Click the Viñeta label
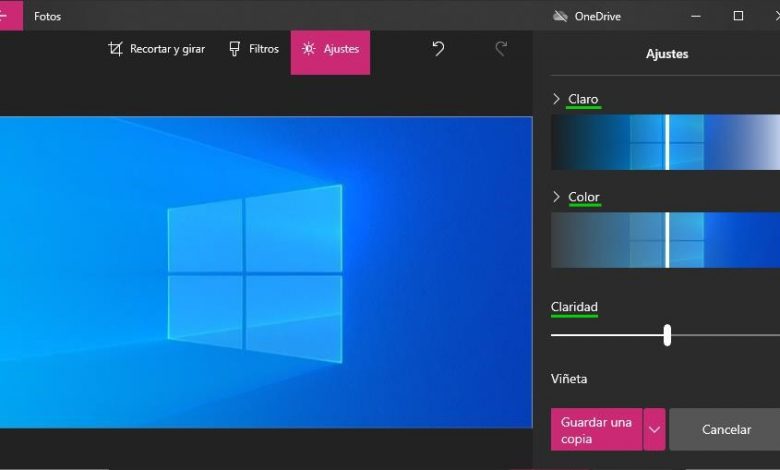This screenshot has width=780, height=470. pos(569,379)
